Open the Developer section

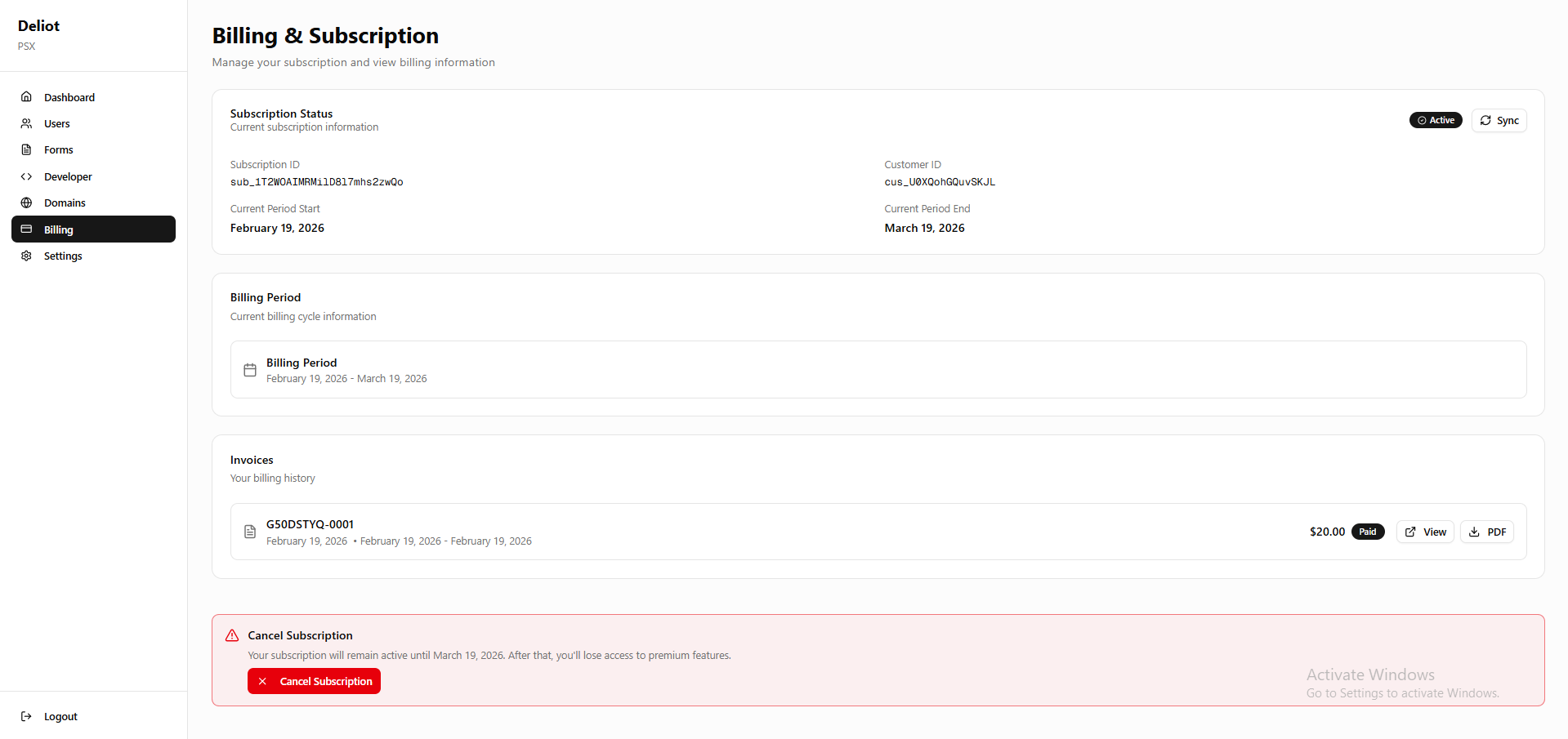(x=68, y=176)
